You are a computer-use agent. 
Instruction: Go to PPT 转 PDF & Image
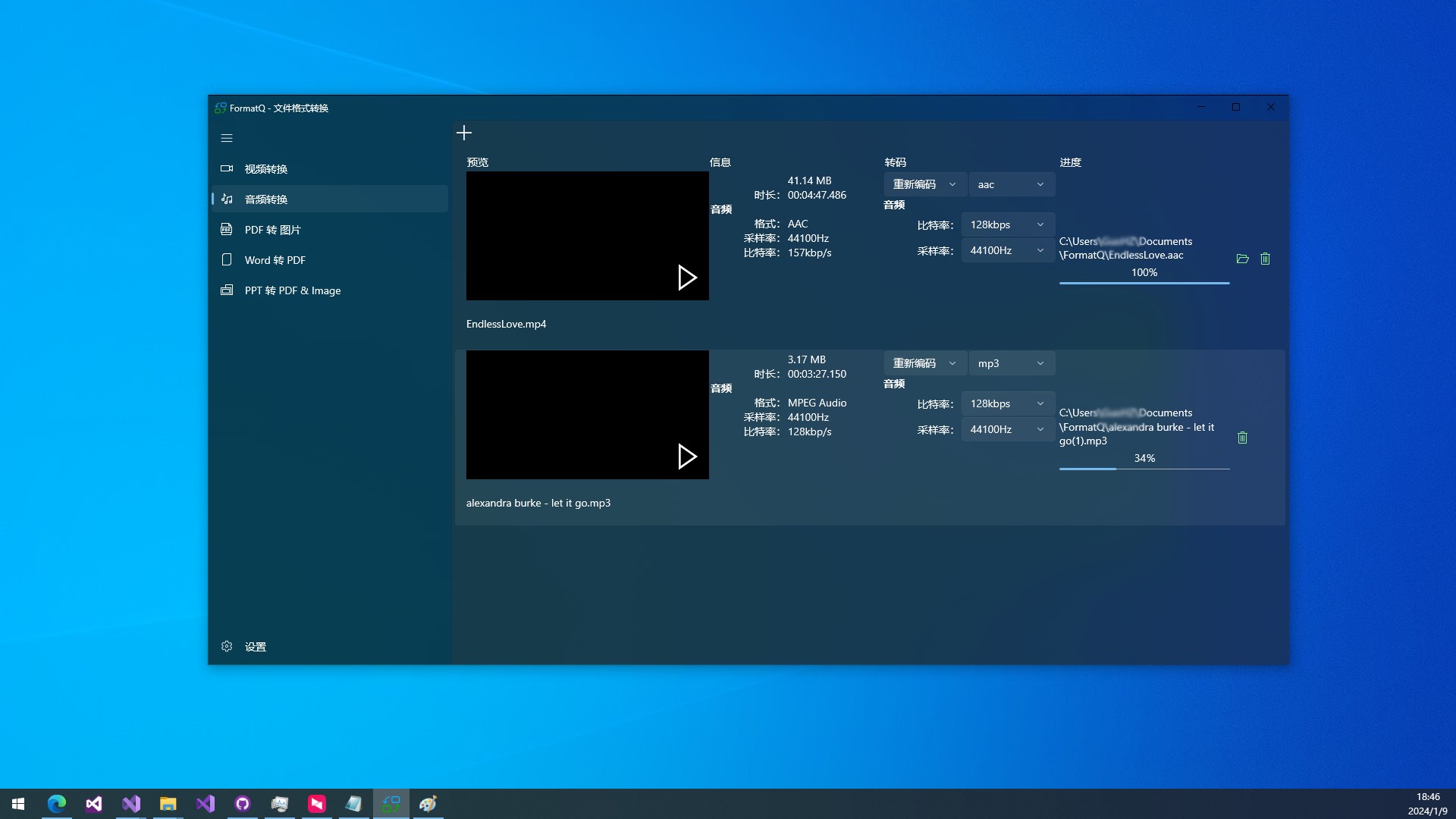coord(292,290)
